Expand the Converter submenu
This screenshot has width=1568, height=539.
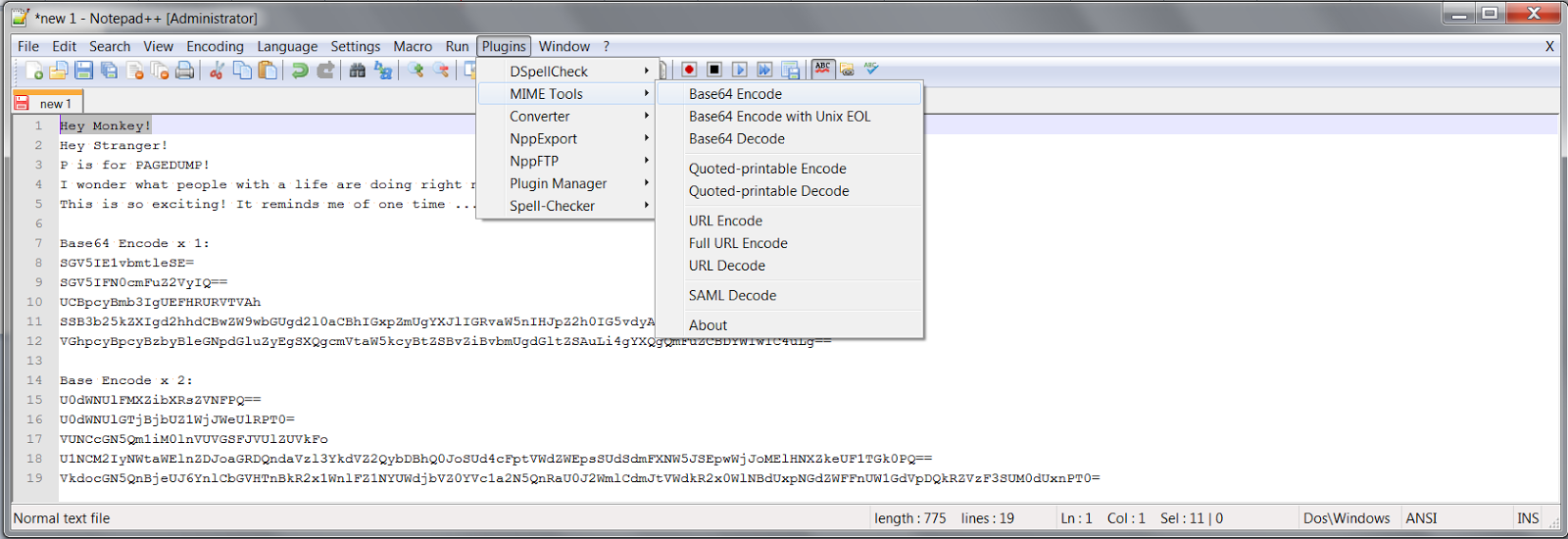coord(565,117)
